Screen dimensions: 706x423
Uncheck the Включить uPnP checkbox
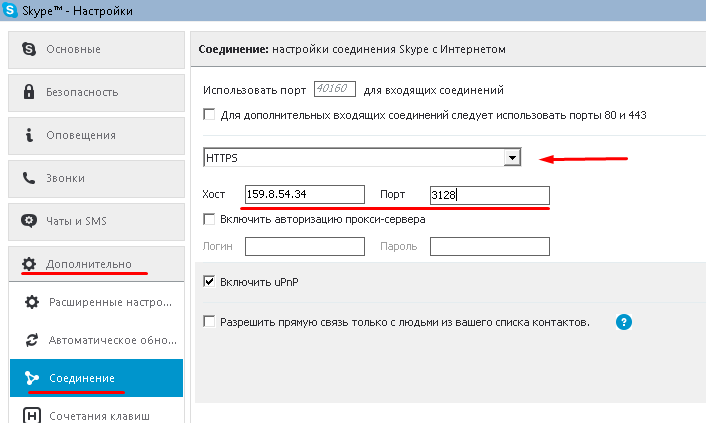coord(209,282)
